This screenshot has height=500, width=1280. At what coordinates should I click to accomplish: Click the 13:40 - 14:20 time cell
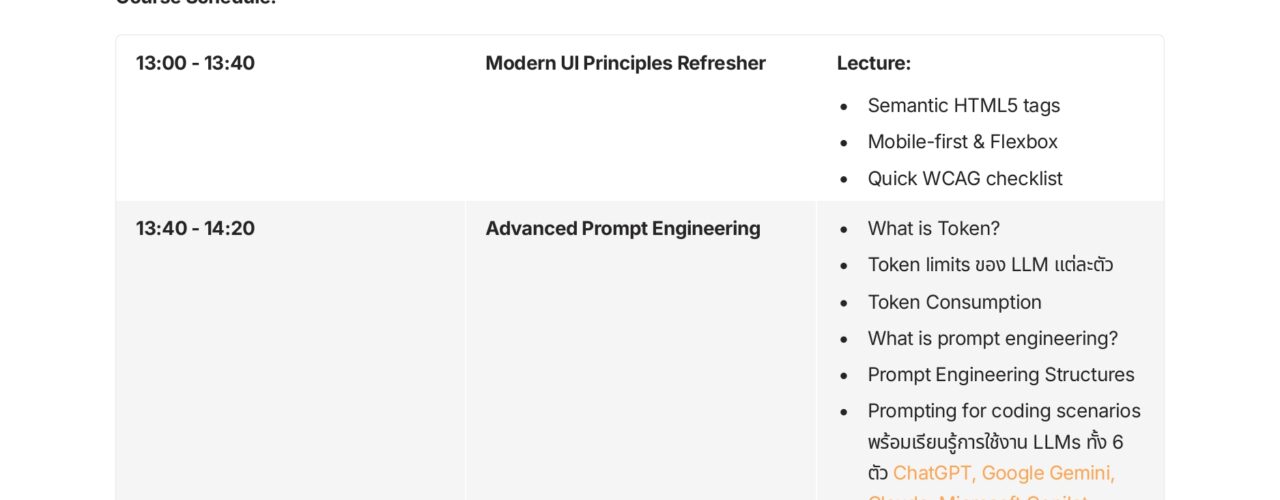tap(195, 228)
